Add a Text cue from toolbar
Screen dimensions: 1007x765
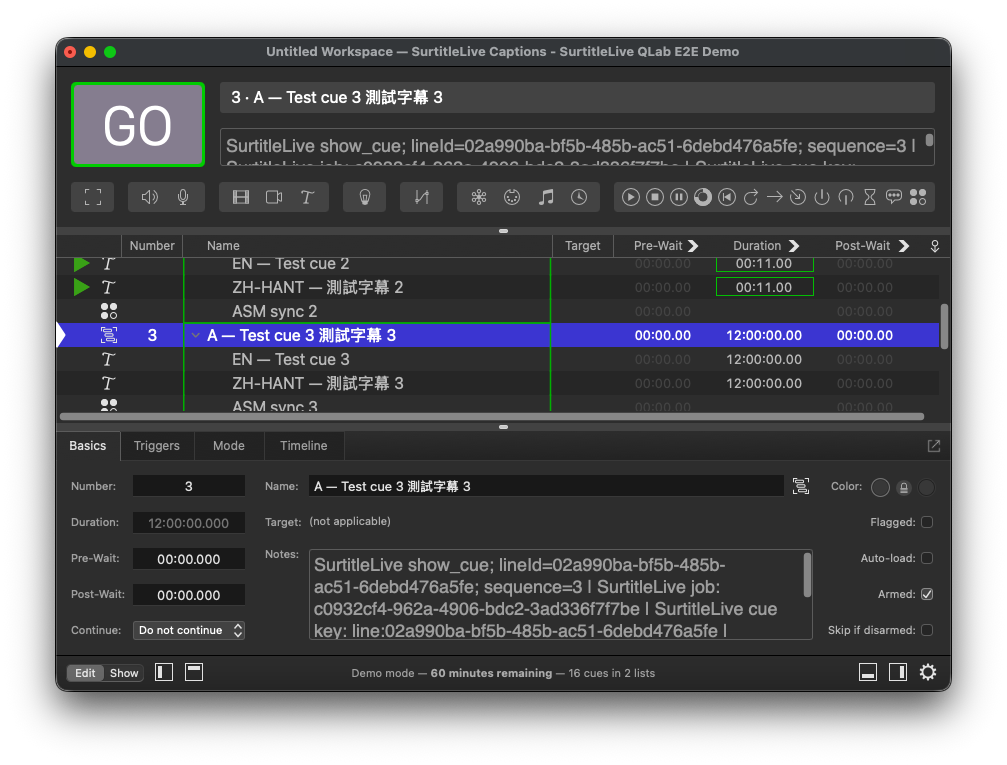click(x=308, y=197)
